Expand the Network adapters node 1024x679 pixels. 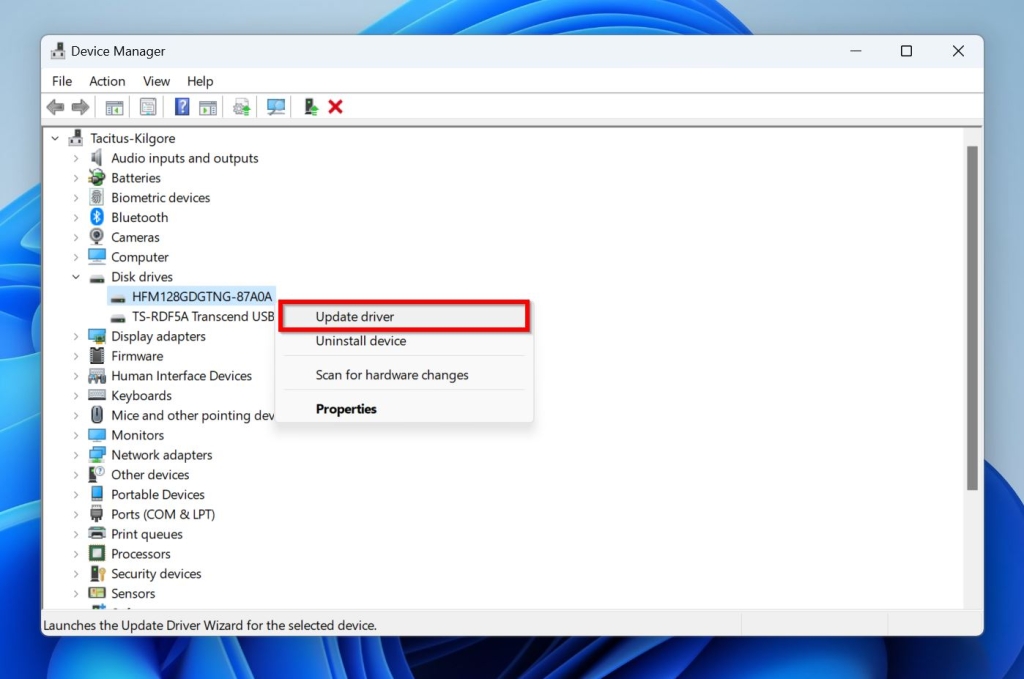[x=77, y=455]
